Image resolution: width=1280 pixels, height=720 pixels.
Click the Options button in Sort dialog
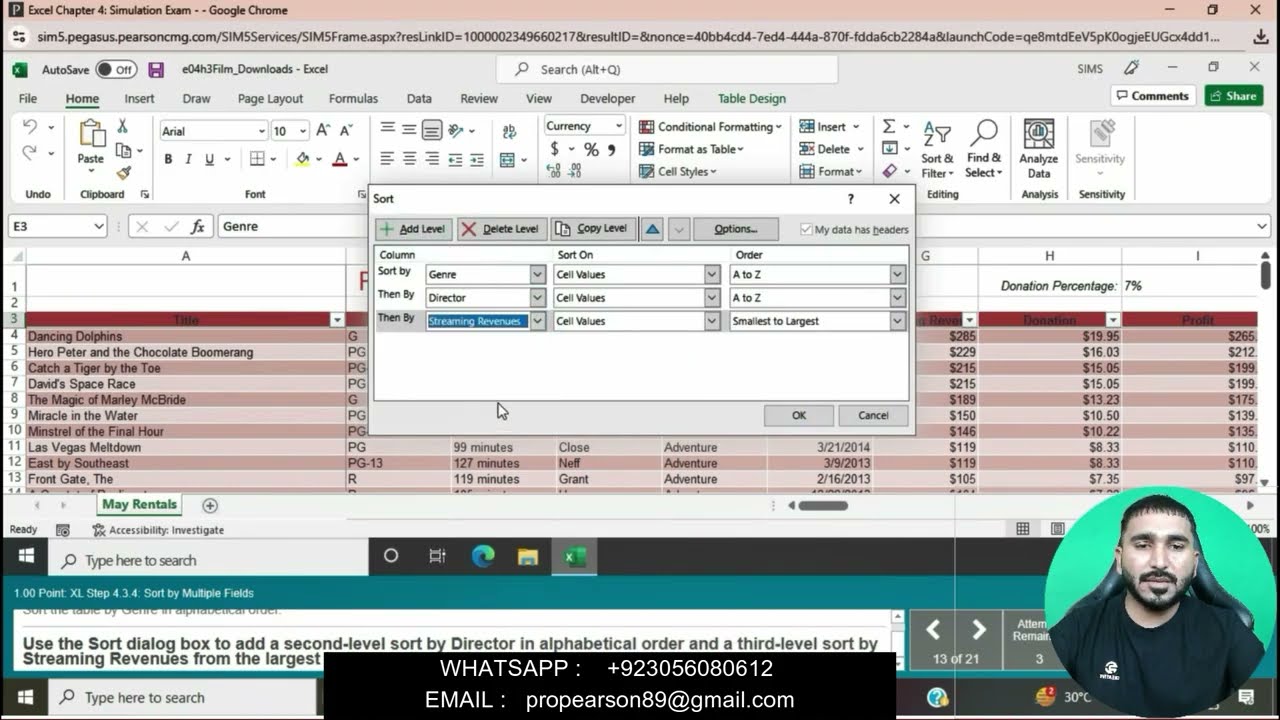pyautogui.click(x=735, y=229)
